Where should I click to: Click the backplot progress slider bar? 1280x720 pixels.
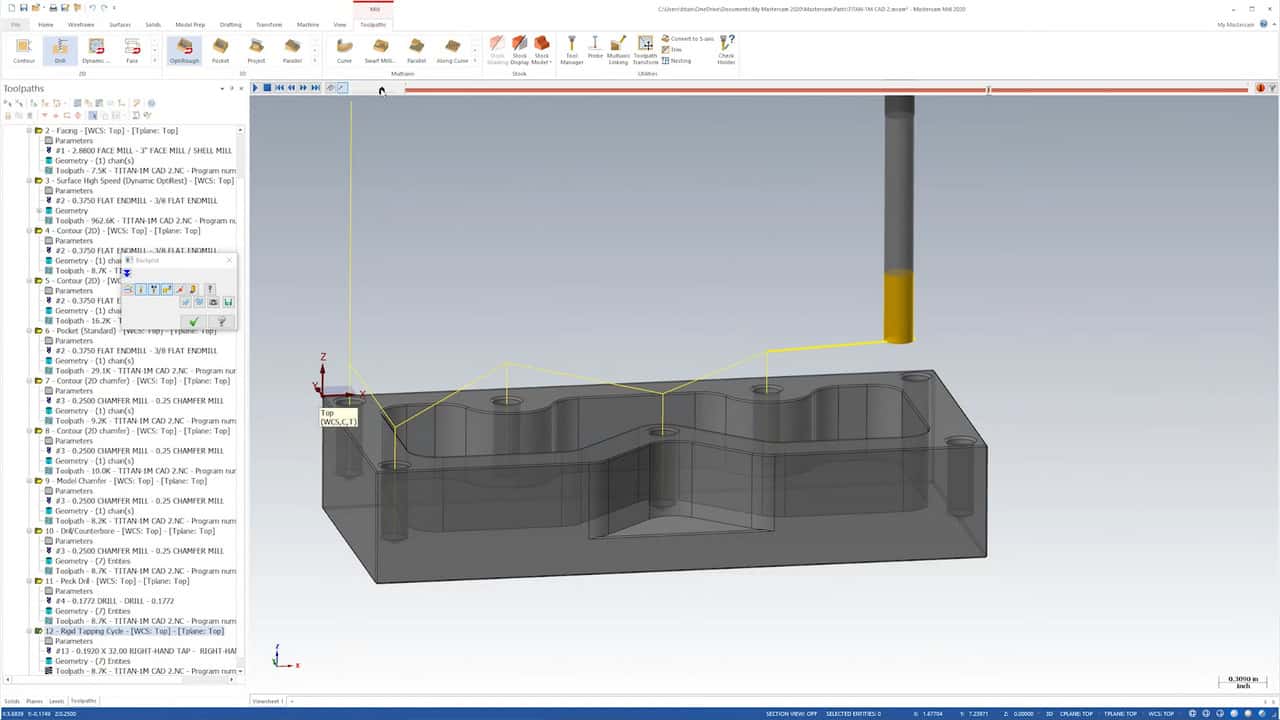coord(825,90)
